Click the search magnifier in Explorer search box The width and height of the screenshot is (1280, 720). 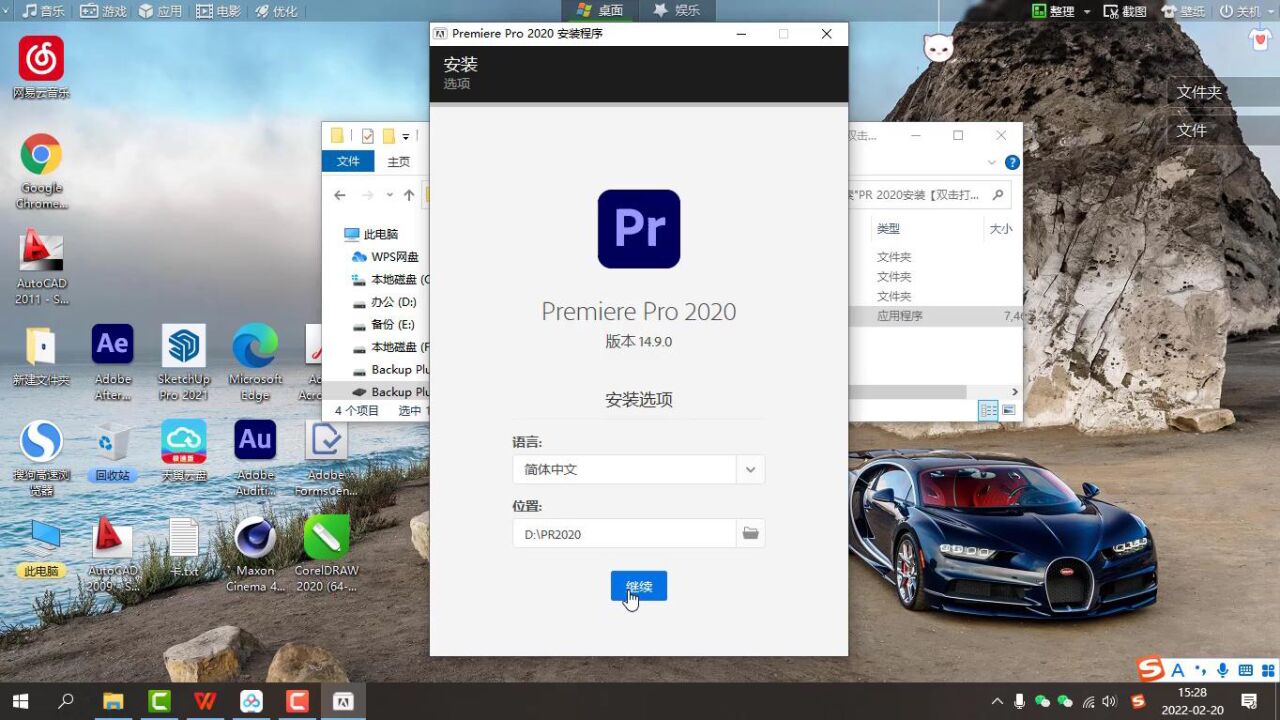coord(996,195)
